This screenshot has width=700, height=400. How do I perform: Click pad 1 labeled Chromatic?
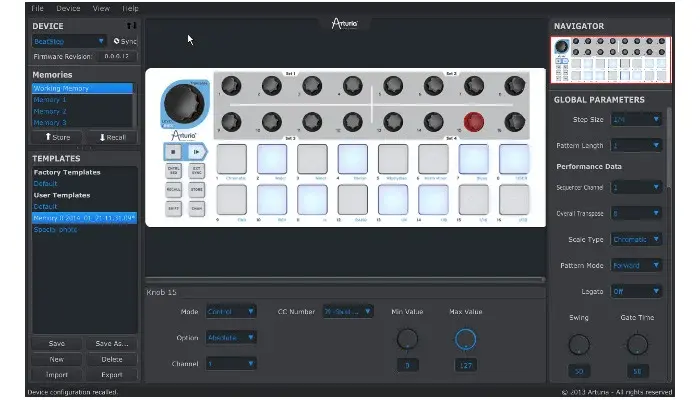point(233,158)
